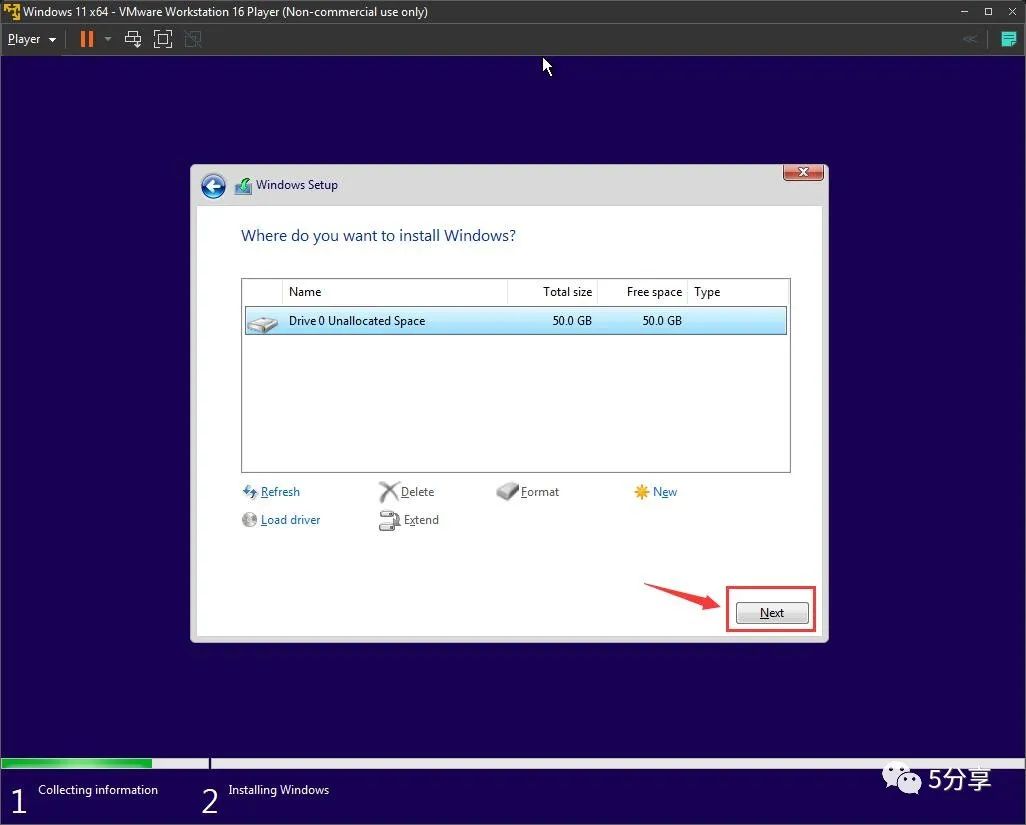1026x825 pixels.
Task: Click the 50.0 GB free space cell
Action: (x=662, y=321)
